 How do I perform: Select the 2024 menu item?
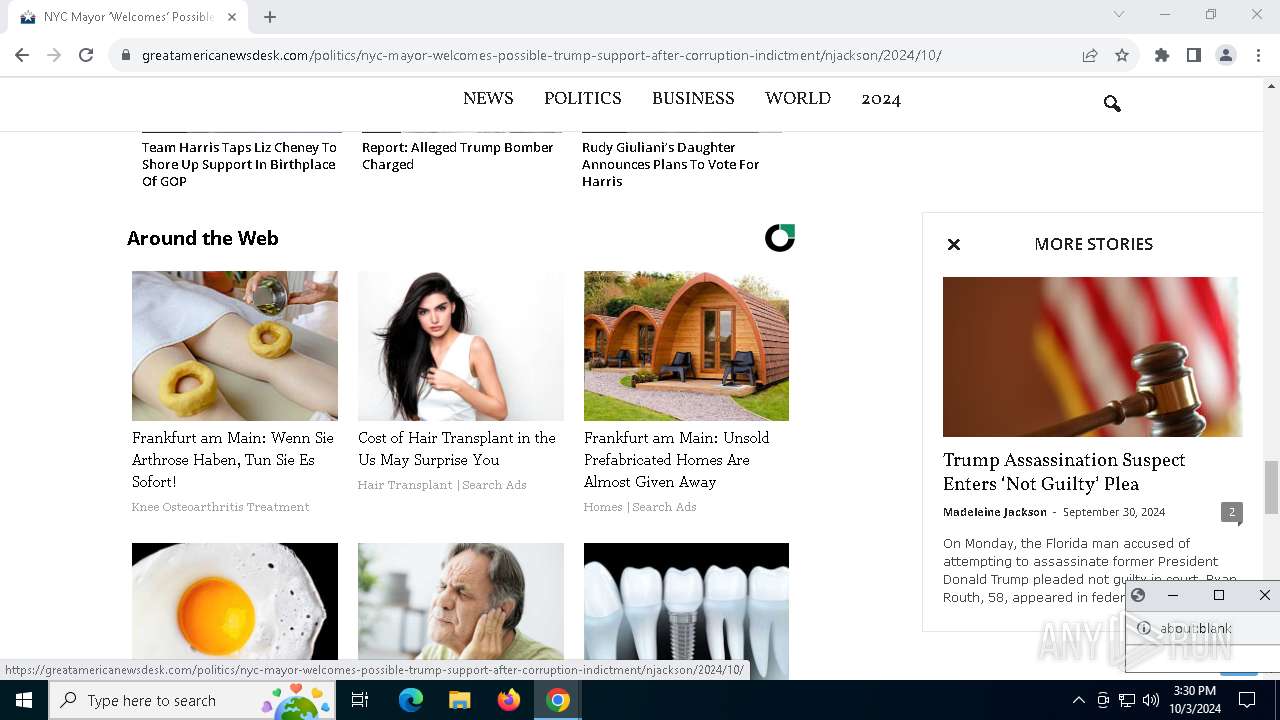click(881, 98)
